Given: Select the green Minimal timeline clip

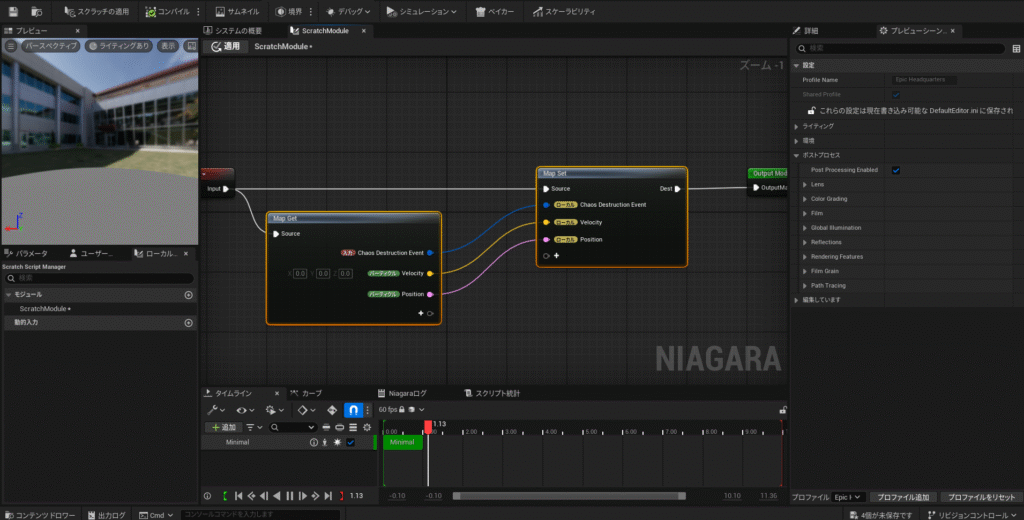Looking at the screenshot, I should 402,443.
